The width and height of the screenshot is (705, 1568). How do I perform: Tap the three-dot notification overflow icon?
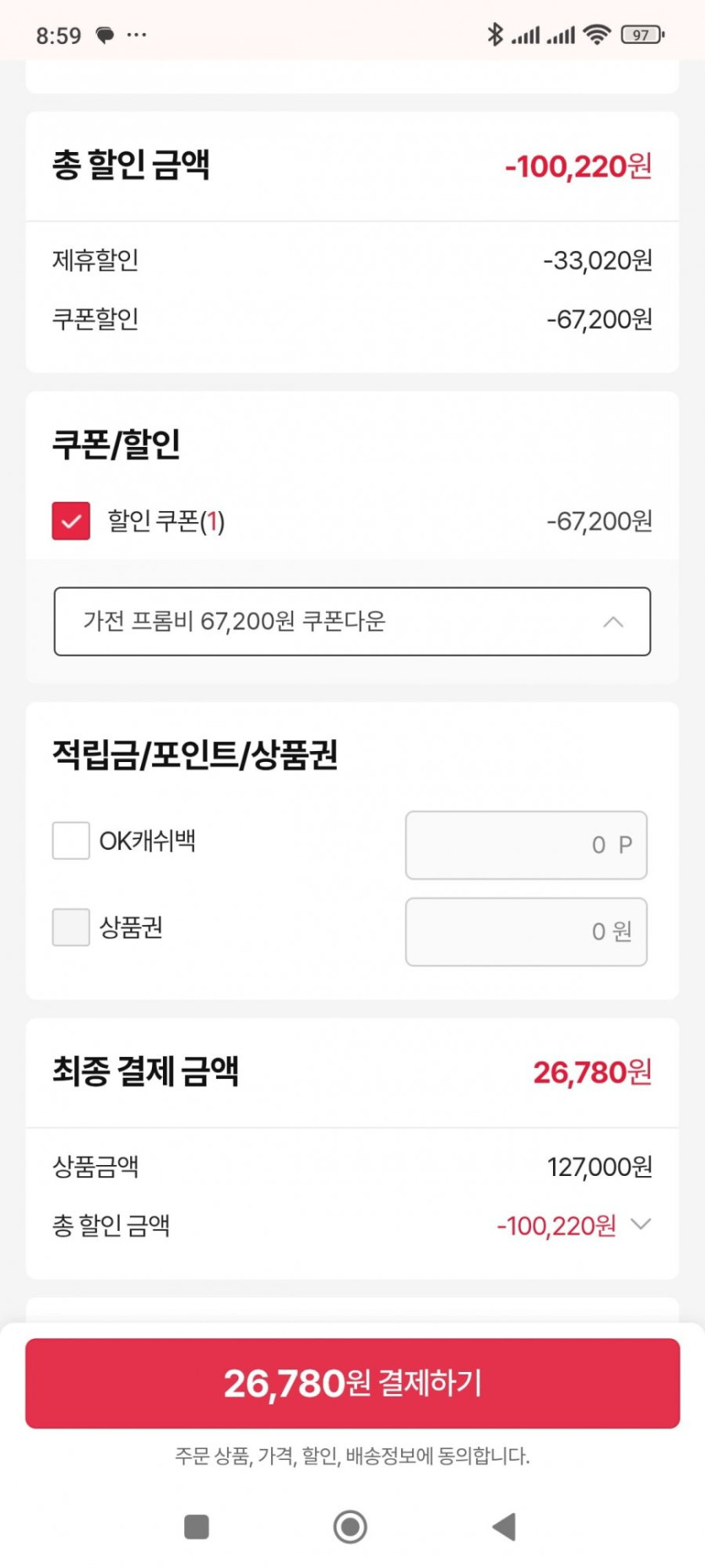tap(137, 35)
